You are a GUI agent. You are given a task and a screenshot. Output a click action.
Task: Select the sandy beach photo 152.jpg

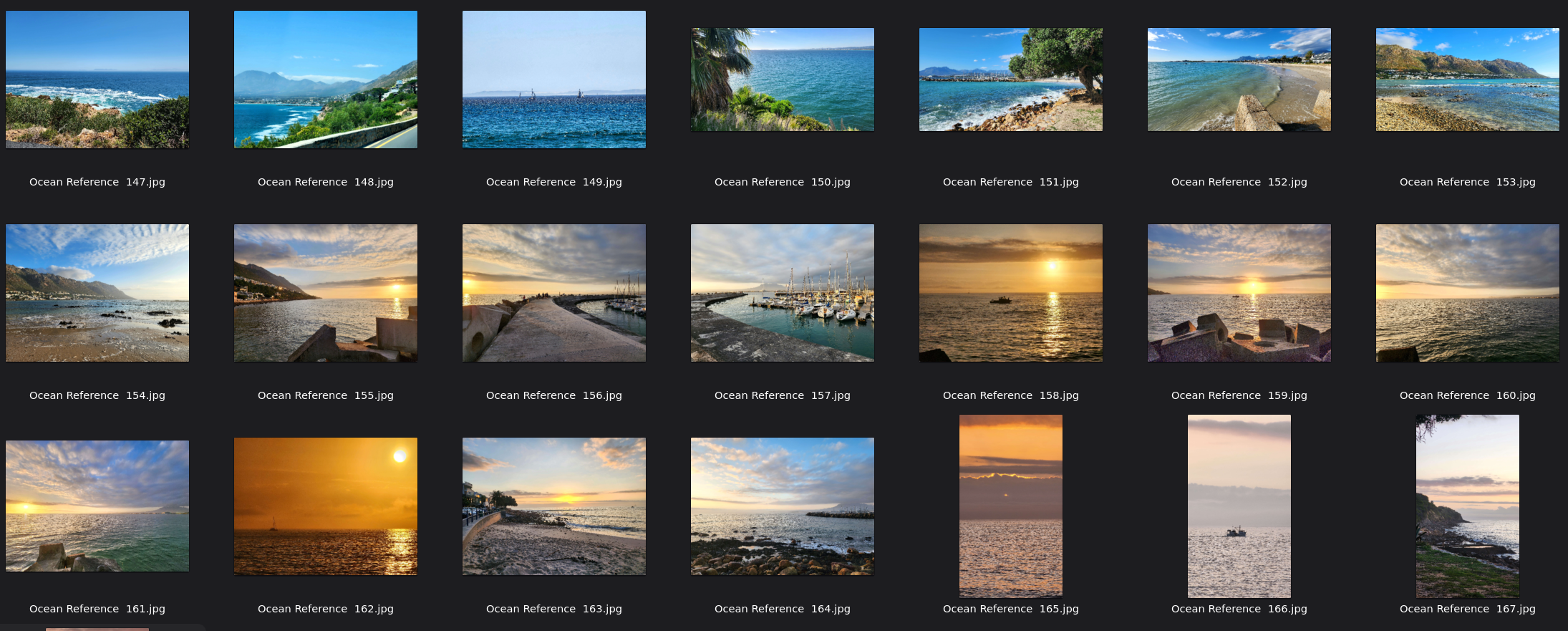click(x=1239, y=80)
